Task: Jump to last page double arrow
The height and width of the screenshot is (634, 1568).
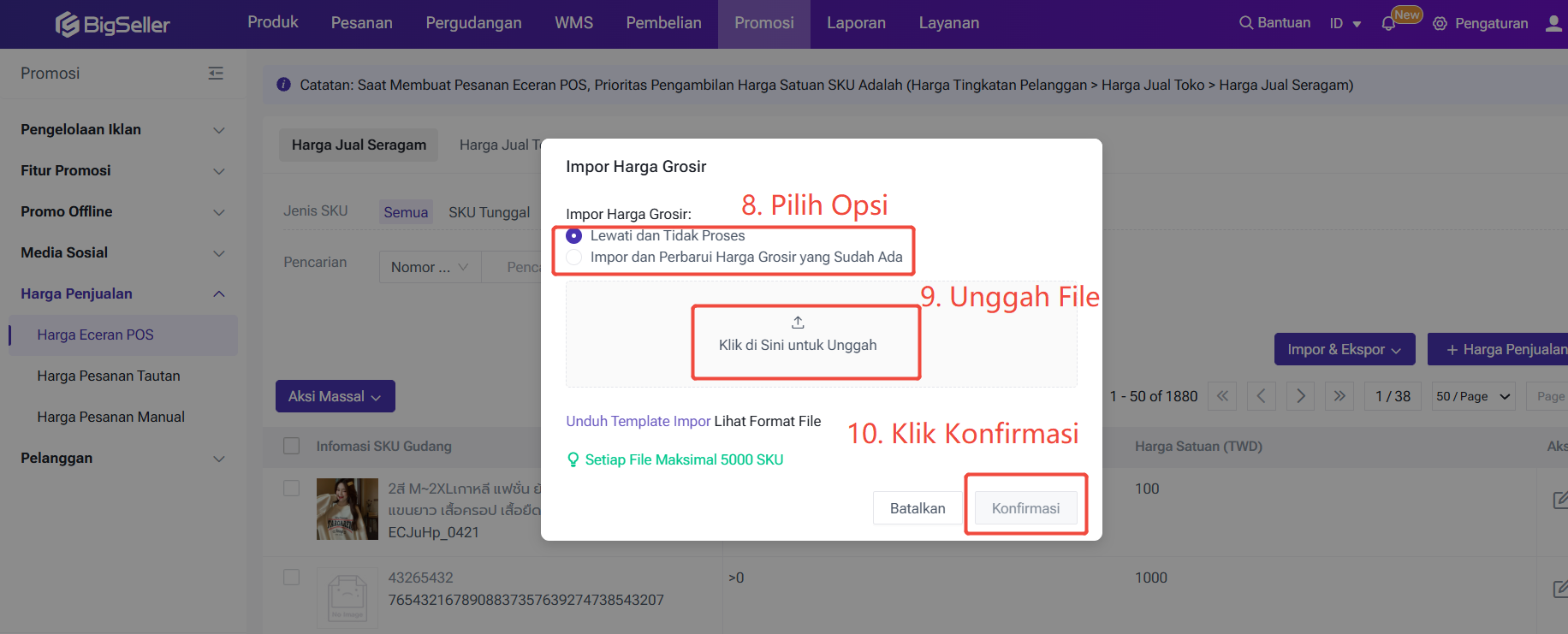Action: pyautogui.click(x=1339, y=396)
